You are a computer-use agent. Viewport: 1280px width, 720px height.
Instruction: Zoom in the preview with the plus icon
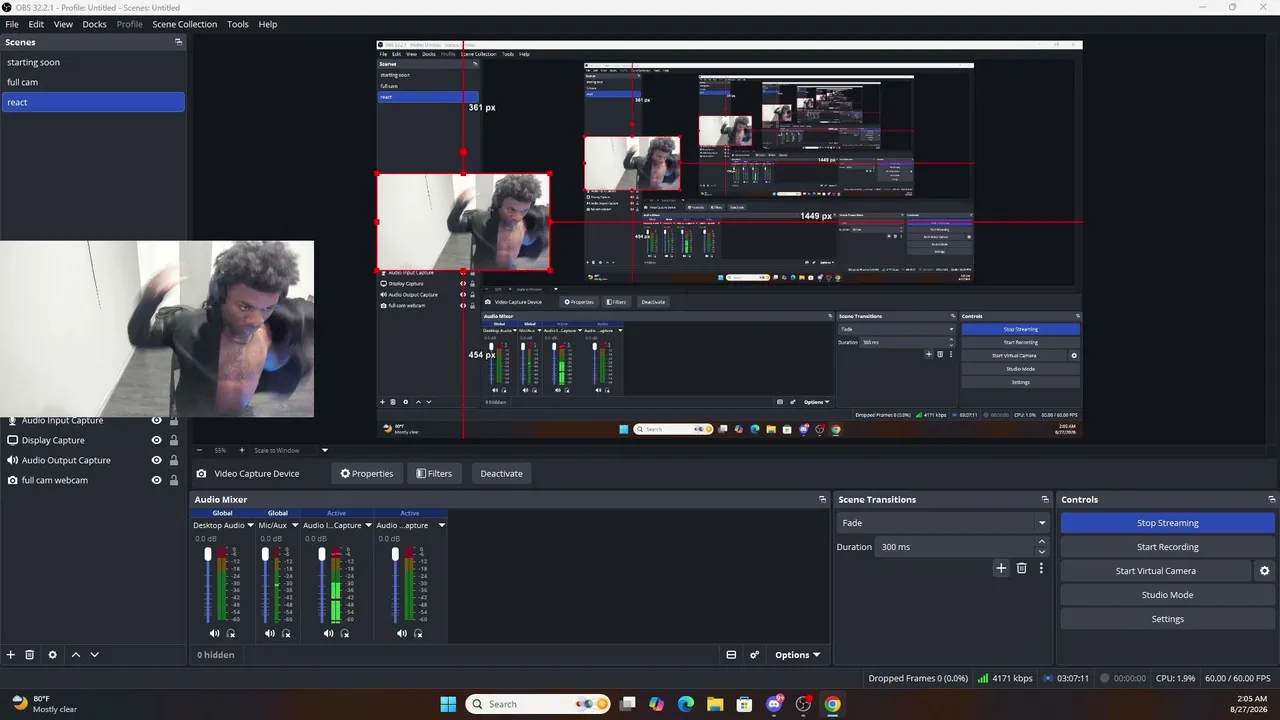pos(241,450)
